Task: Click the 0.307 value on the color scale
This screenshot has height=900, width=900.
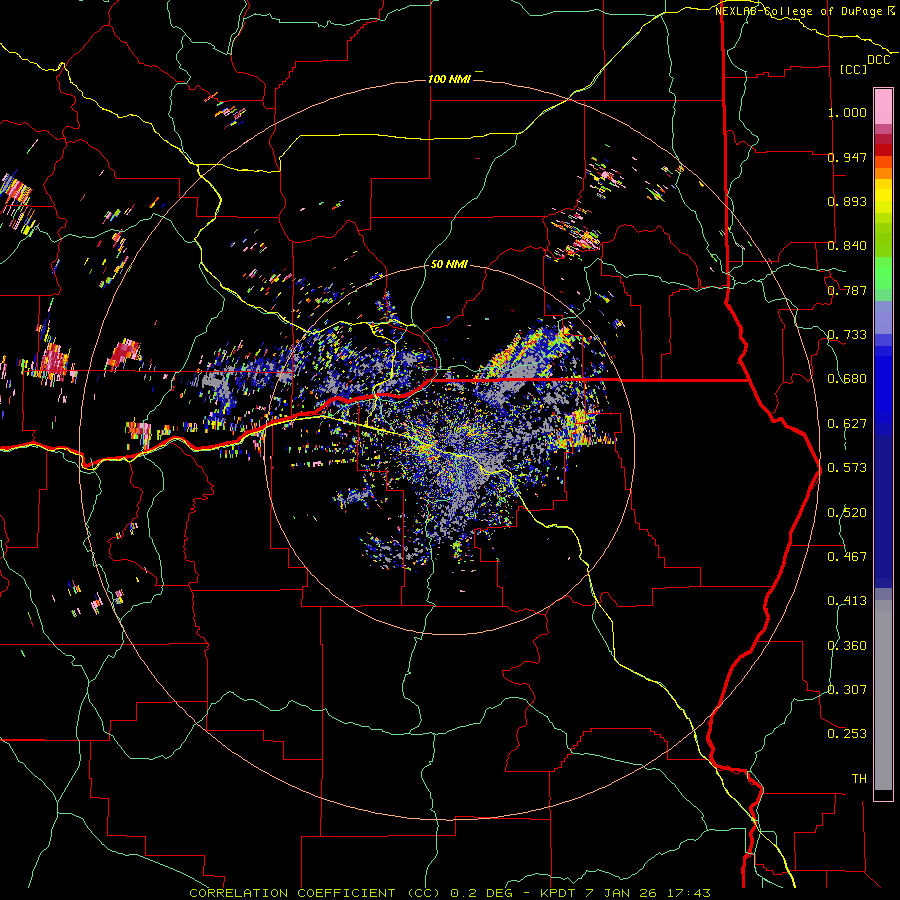Action: (x=847, y=690)
